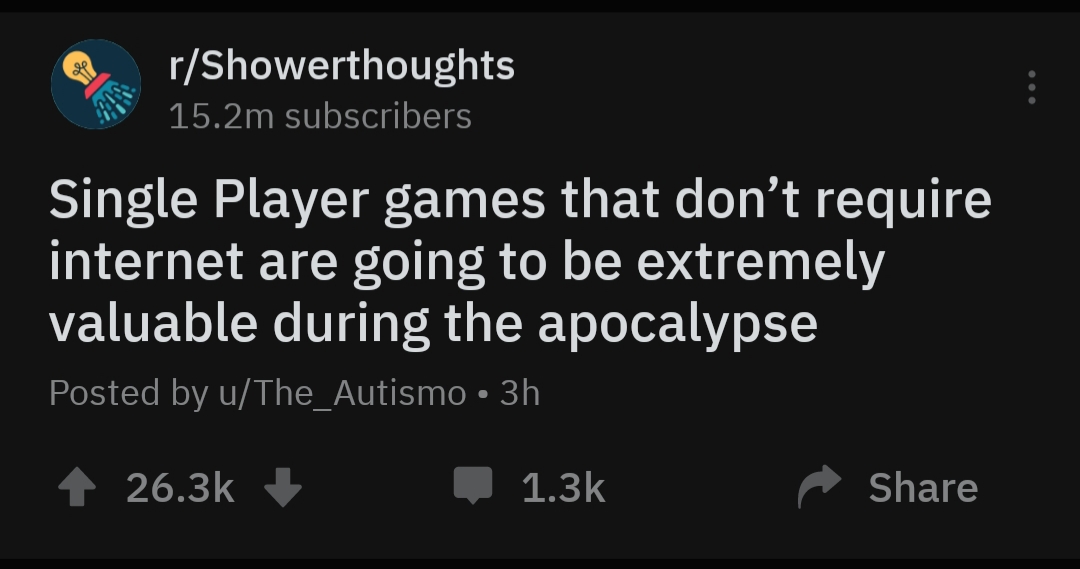Open comments via the speech bubble icon
Image resolution: width=1080 pixels, height=569 pixels.
pyautogui.click(x=472, y=485)
